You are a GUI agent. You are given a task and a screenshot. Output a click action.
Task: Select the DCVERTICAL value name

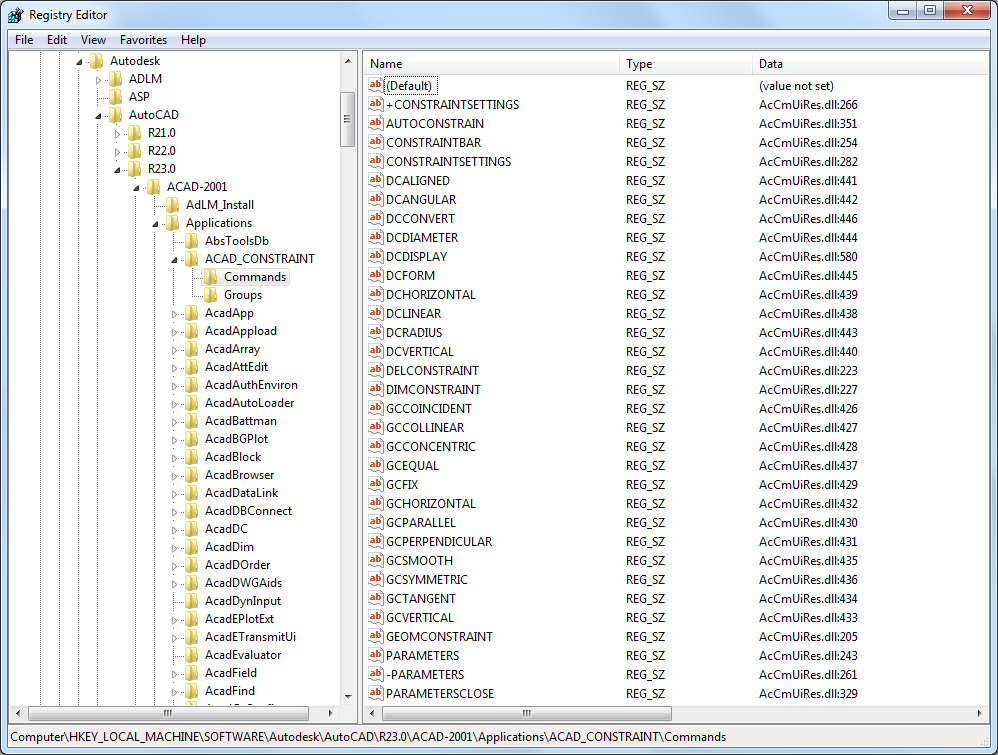(420, 351)
